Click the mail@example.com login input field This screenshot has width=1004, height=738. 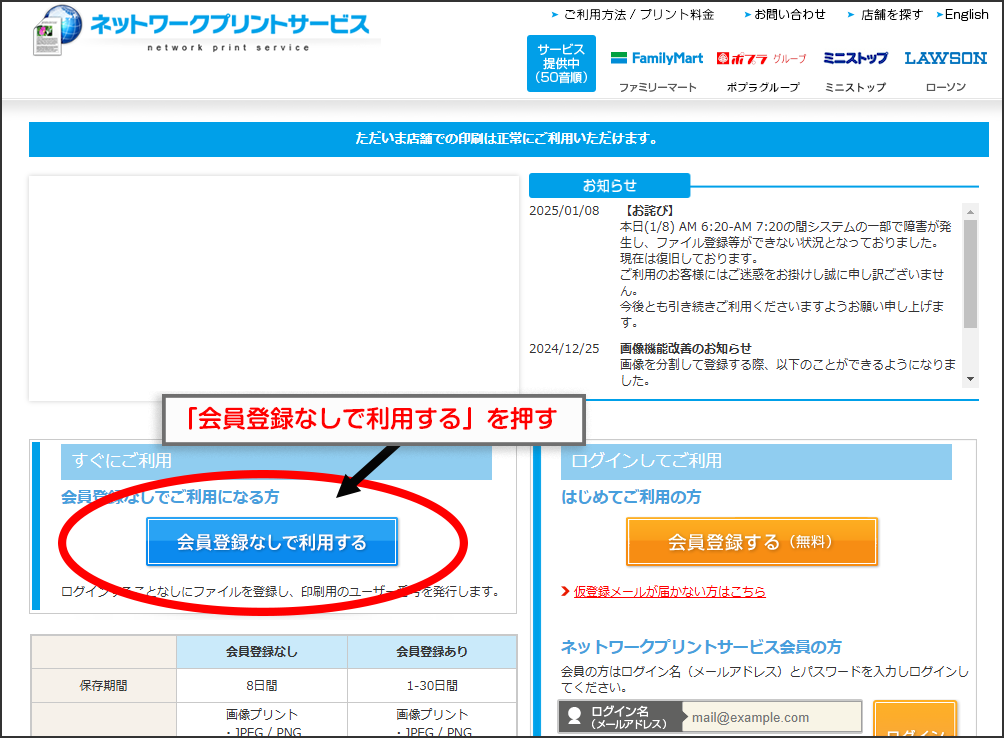[x=772, y=717]
